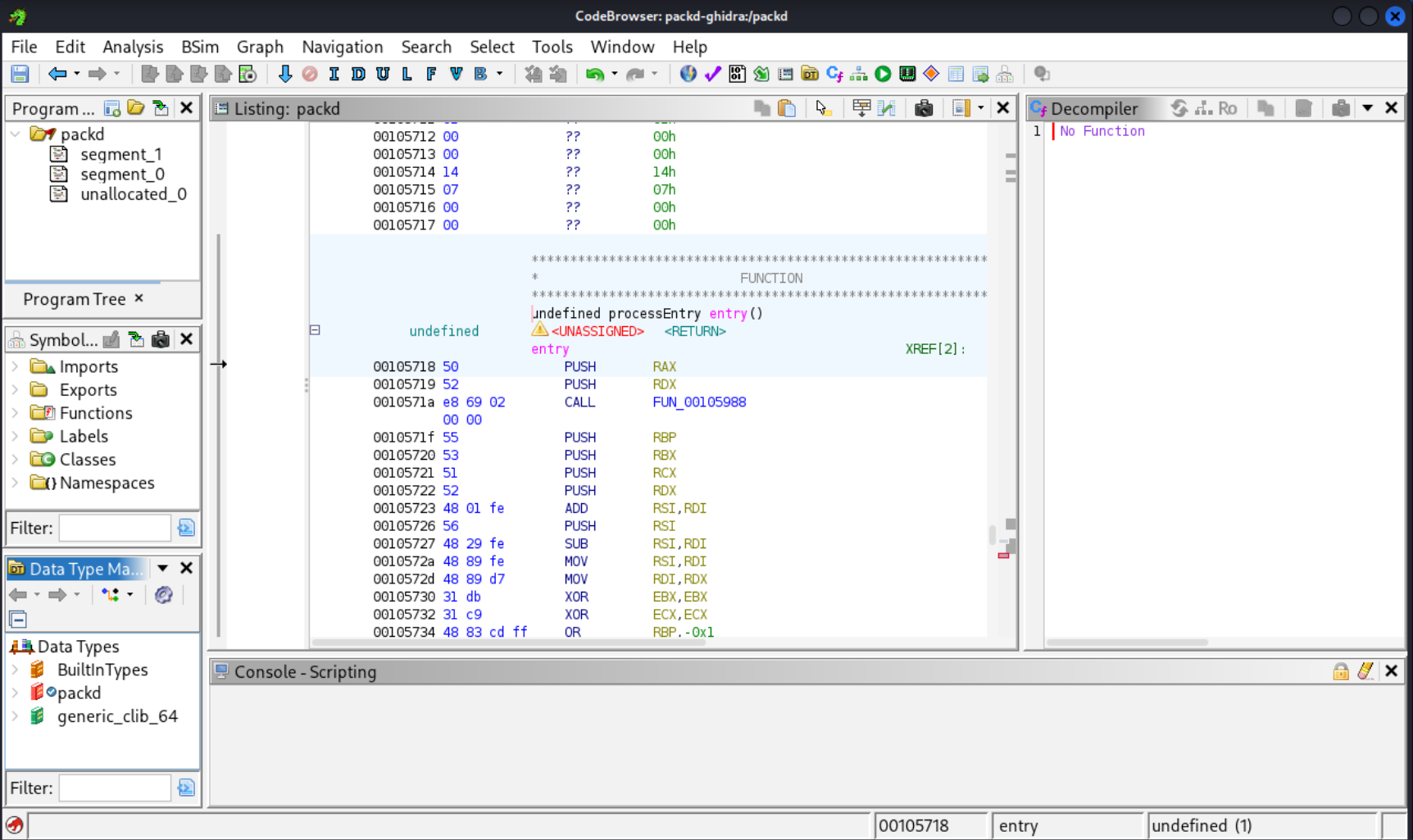
Task: Expand the Functions folder in Symbol Tree
Action: click(15, 413)
